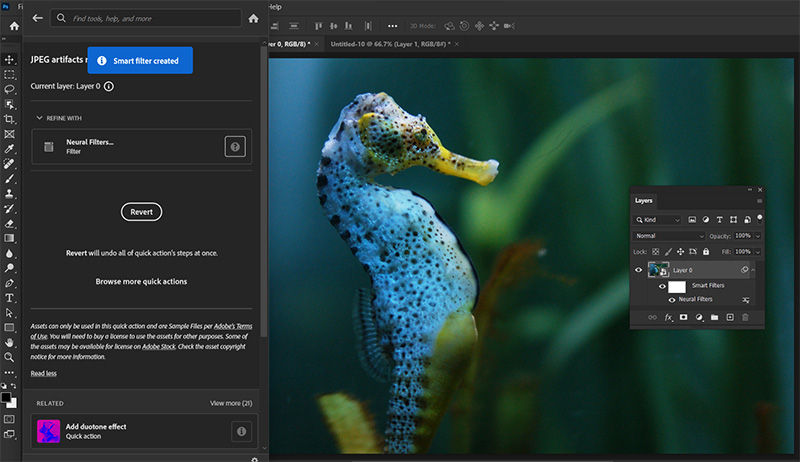Select the Lasso tool
The width and height of the screenshot is (800, 462).
[x=9, y=89]
